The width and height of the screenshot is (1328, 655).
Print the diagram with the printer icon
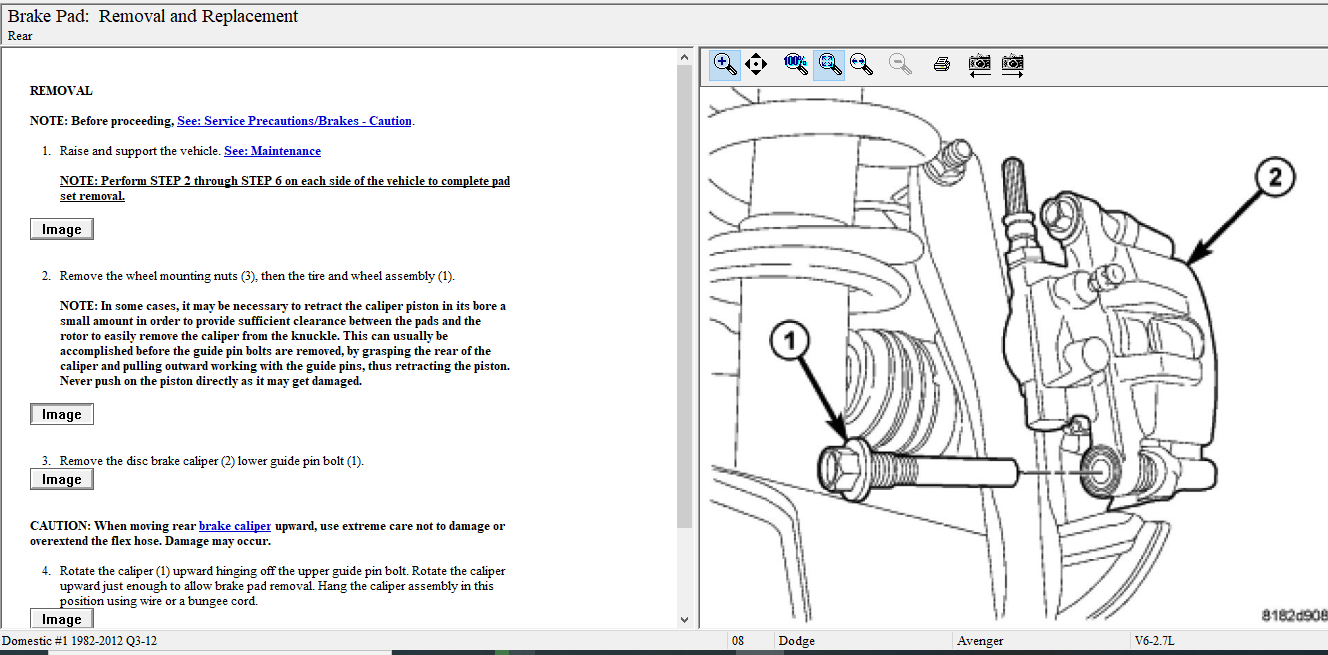pos(941,65)
